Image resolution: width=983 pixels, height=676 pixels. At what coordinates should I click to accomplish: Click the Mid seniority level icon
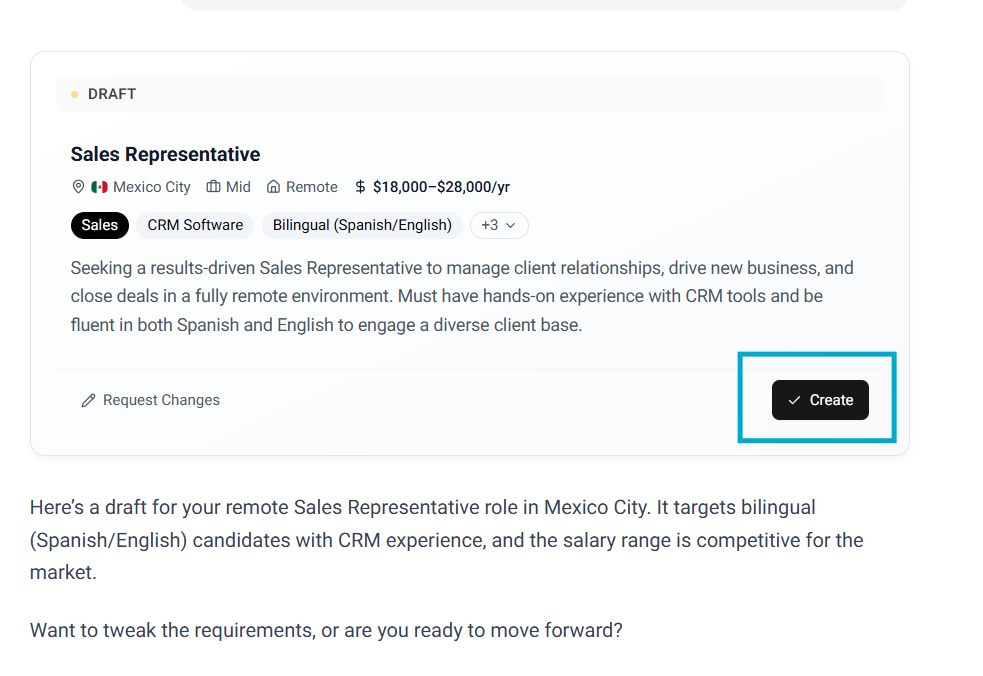[x=213, y=187]
